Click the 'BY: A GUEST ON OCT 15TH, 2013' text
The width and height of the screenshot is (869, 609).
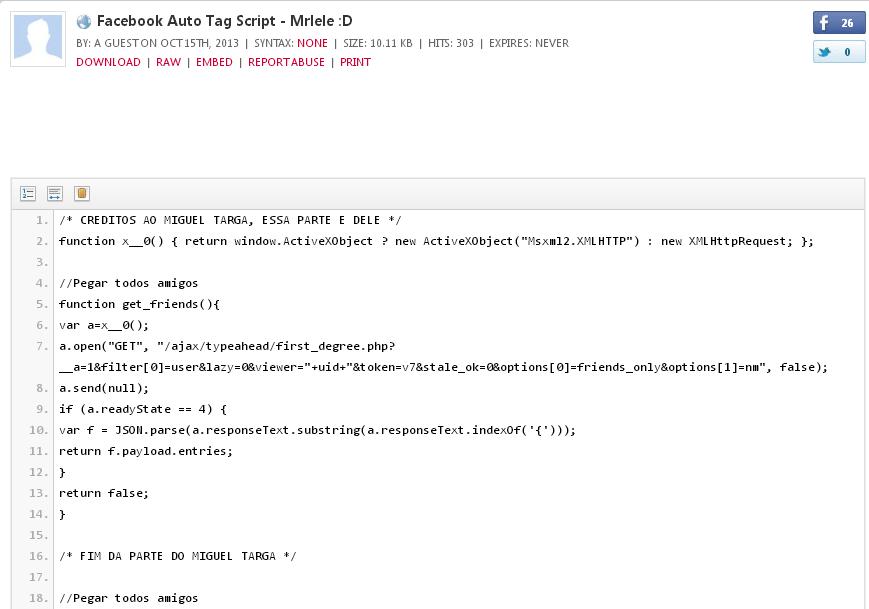pyautogui.click(x=157, y=43)
